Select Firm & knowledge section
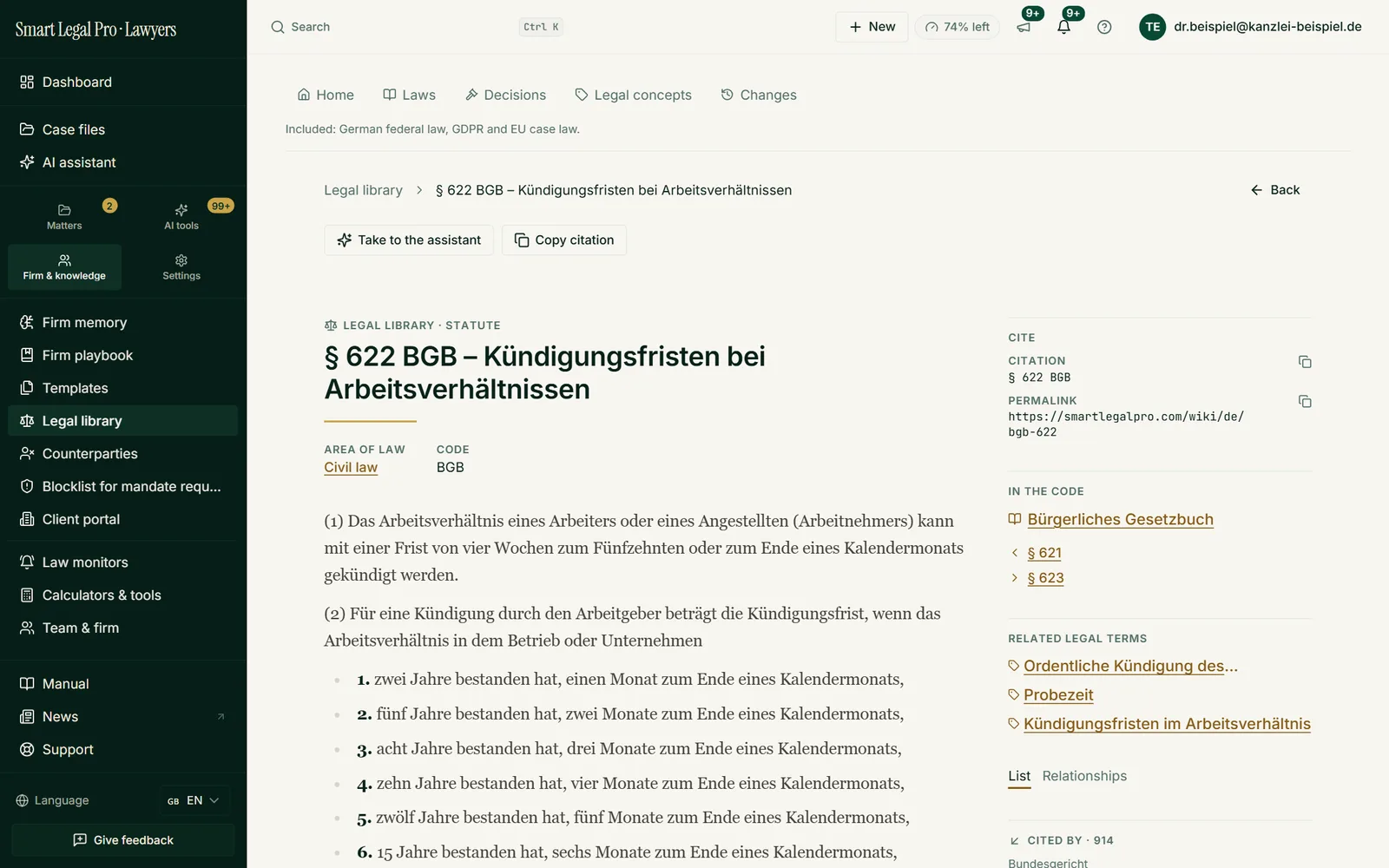The image size is (1389, 868). (64, 266)
